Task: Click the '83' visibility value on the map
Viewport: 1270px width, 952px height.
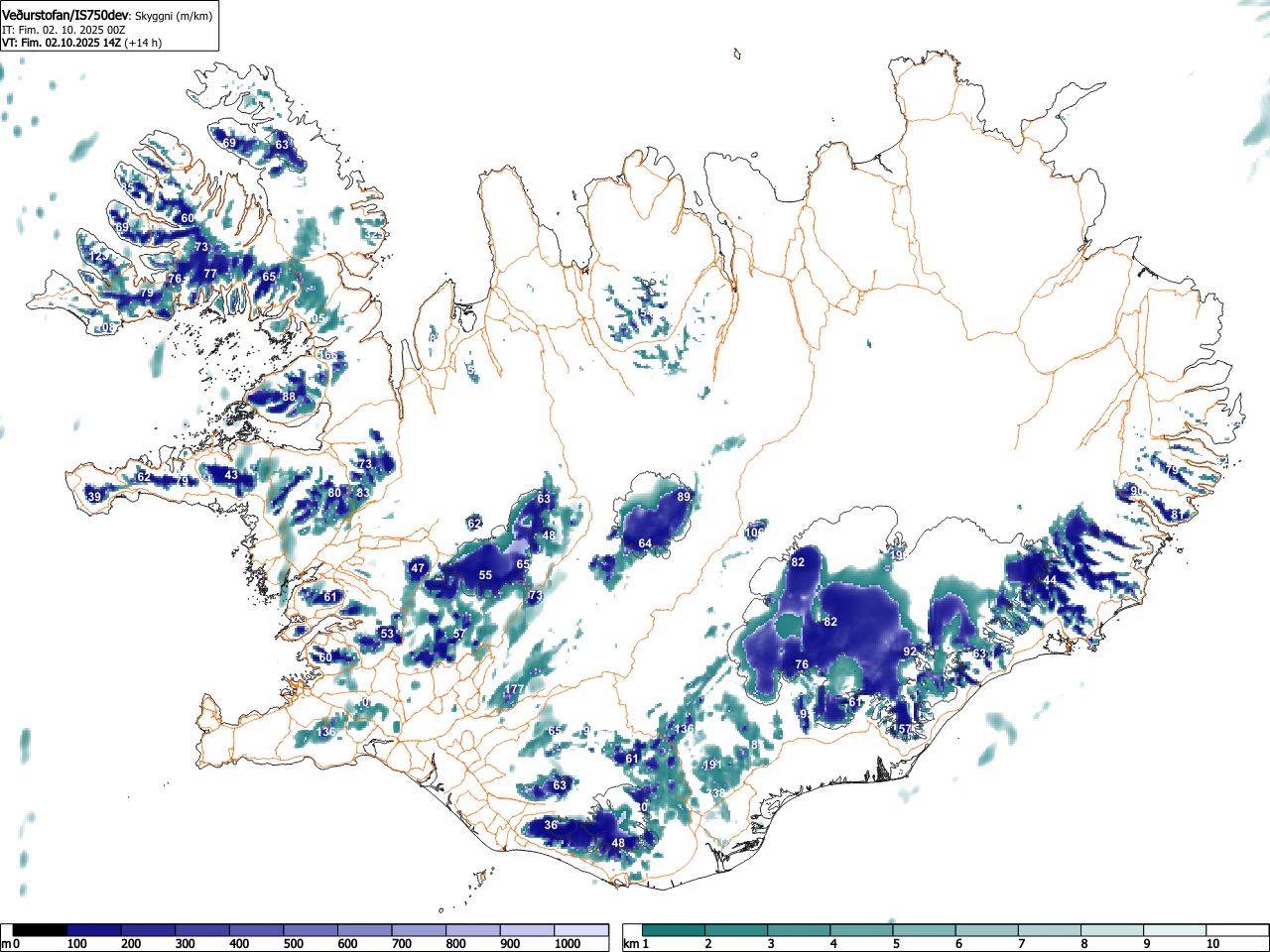Action: [363, 493]
